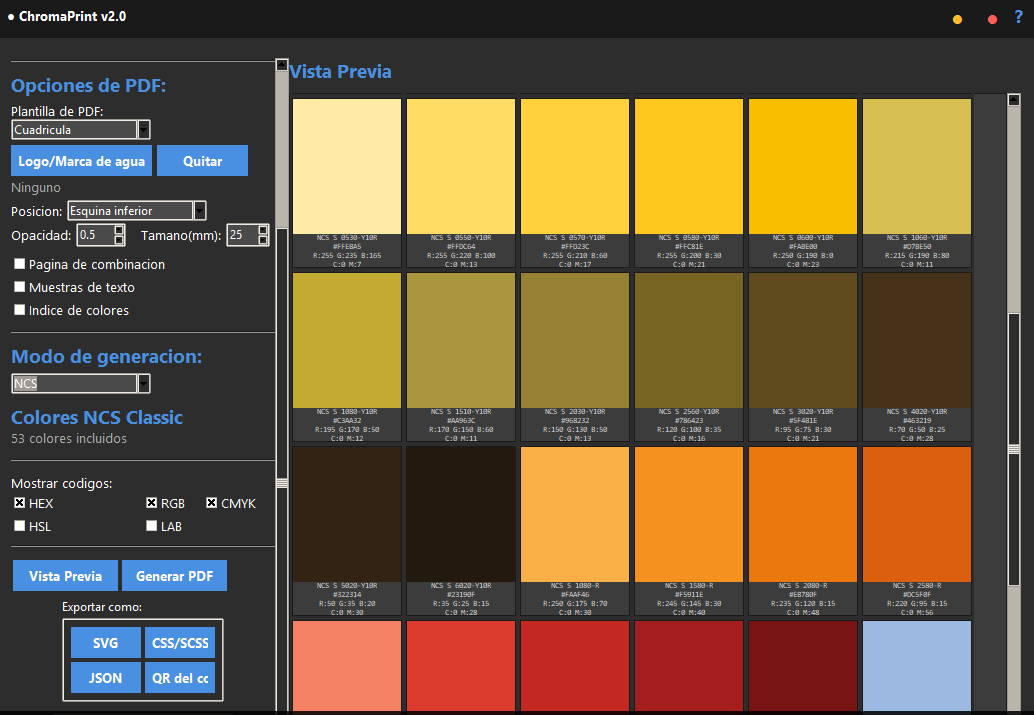Export the palette as JSON
Image resolution: width=1034 pixels, height=715 pixels.
[106, 678]
